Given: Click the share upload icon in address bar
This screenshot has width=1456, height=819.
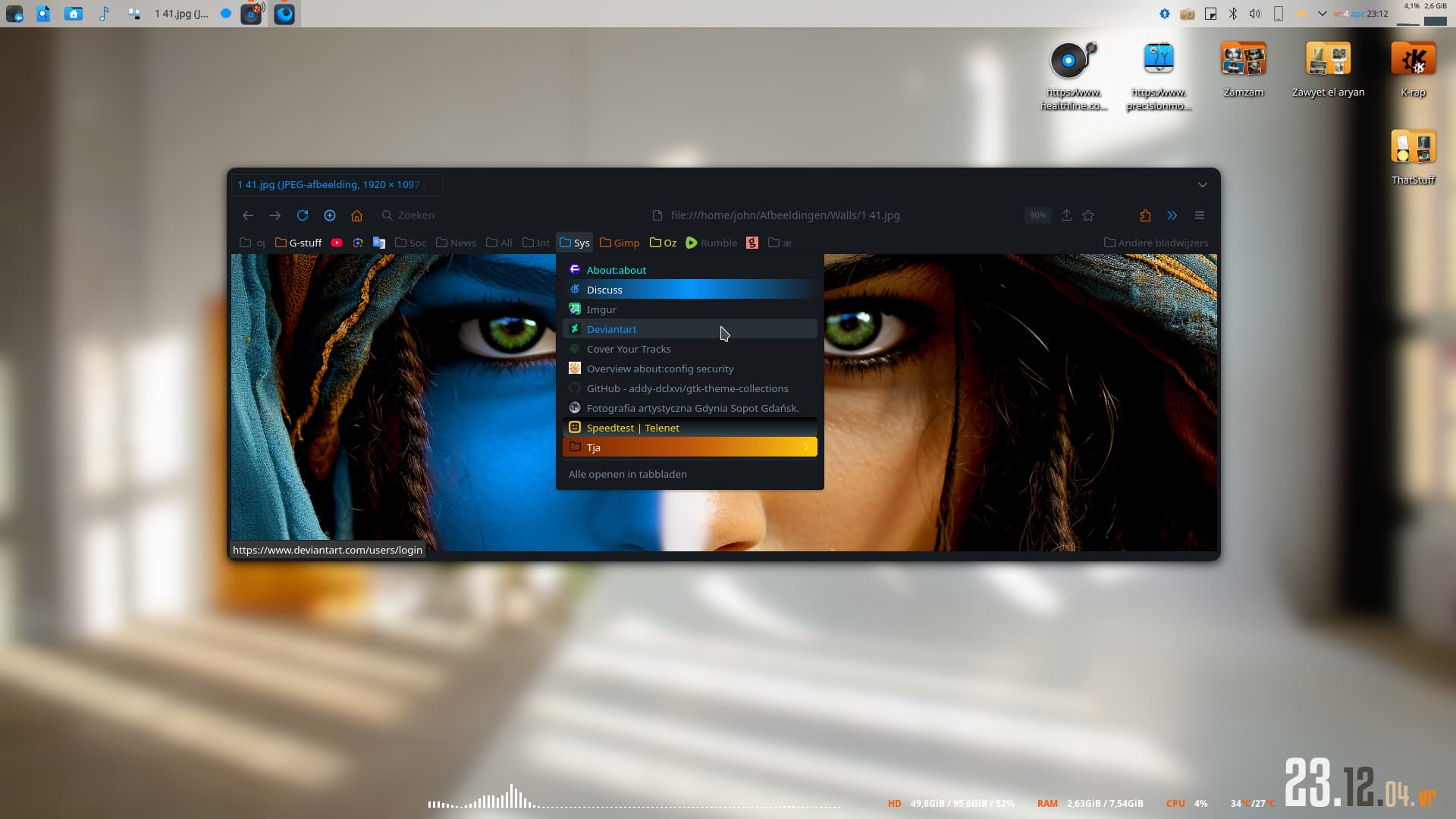Looking at the screenshot, I should [1066, 215].
